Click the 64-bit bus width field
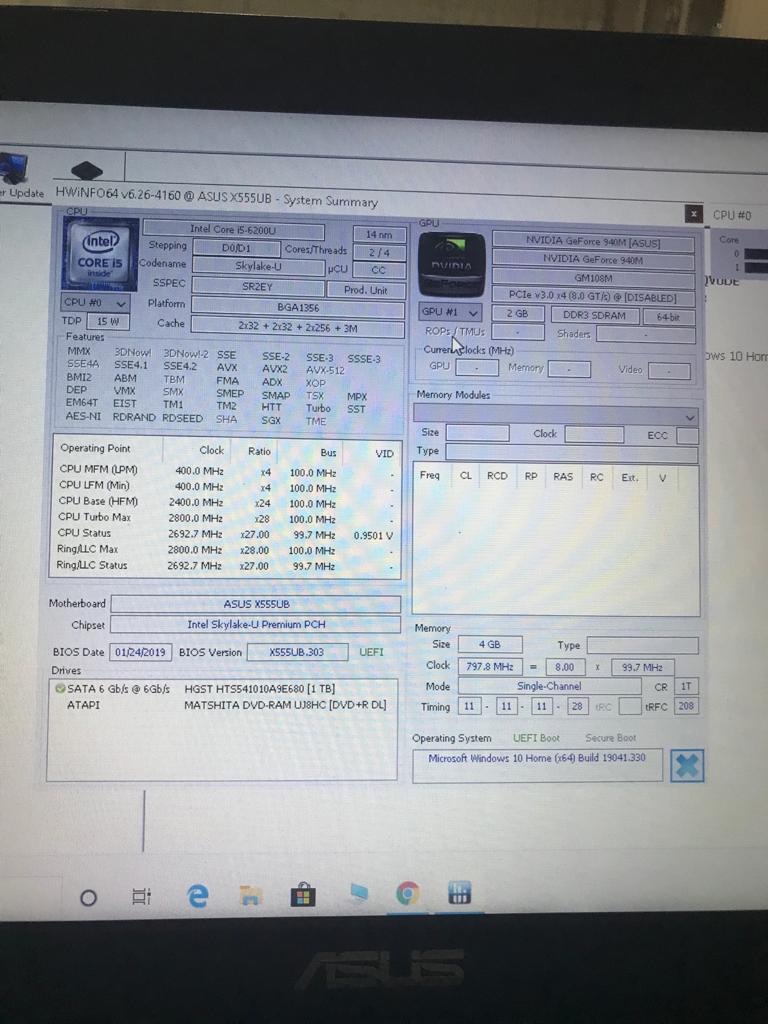 pyautogui.click(x=668, y=317)
